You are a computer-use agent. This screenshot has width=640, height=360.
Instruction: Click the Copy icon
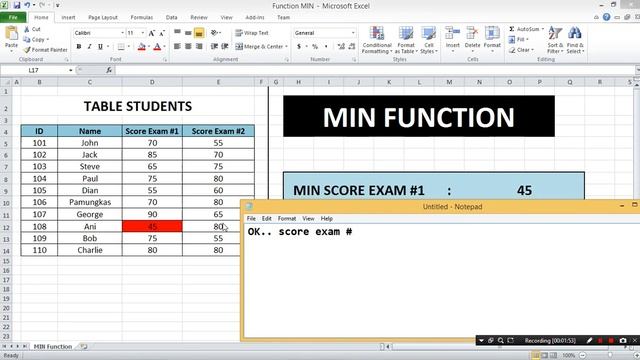tap(27, 40)
